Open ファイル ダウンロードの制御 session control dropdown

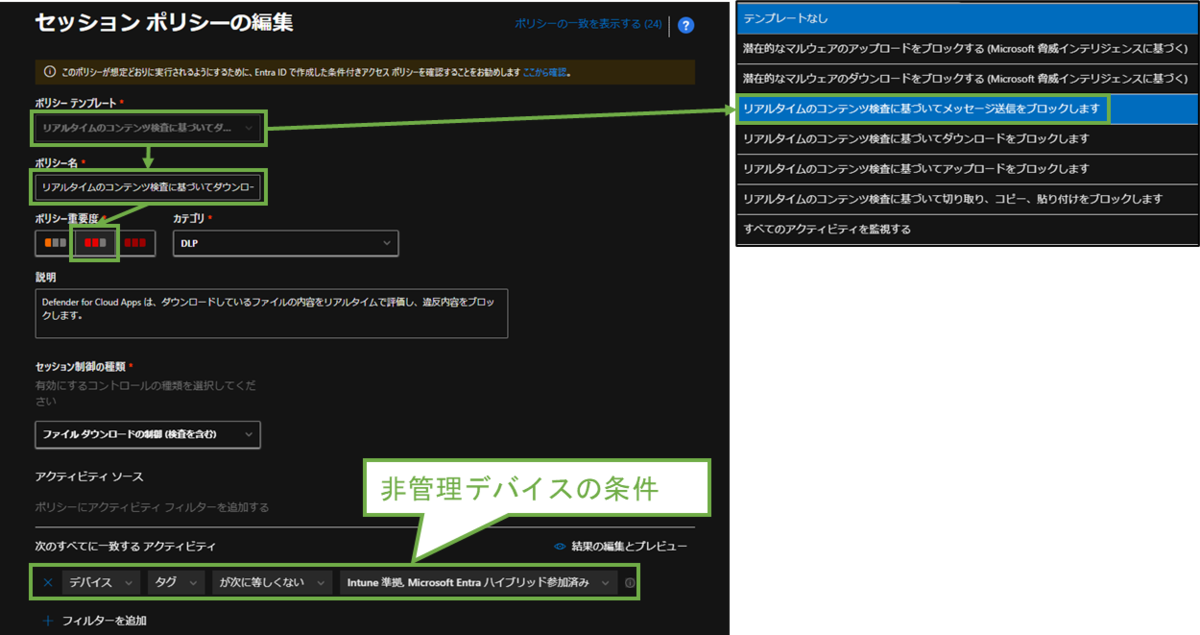coord(147,434)
